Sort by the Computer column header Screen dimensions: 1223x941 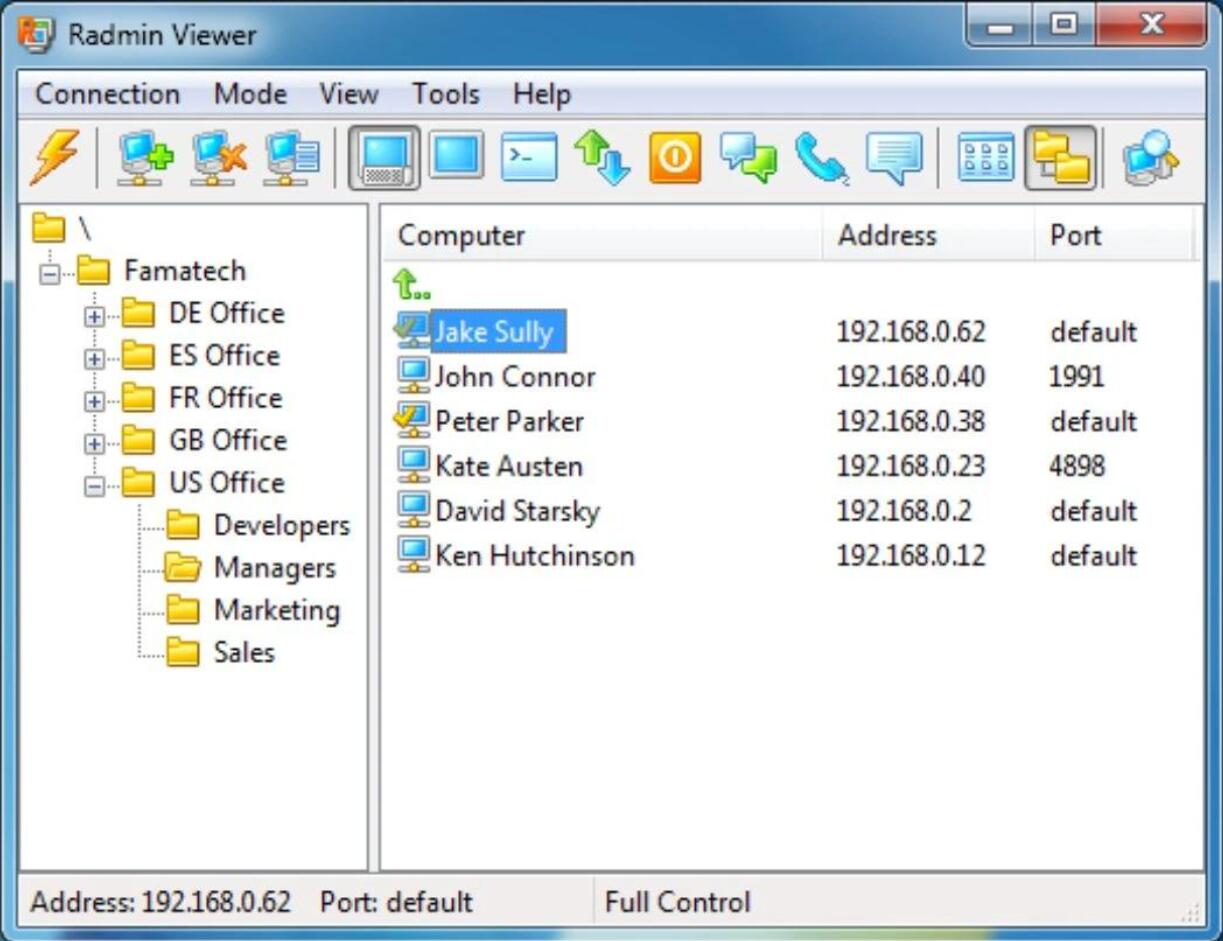pos(602,235)
